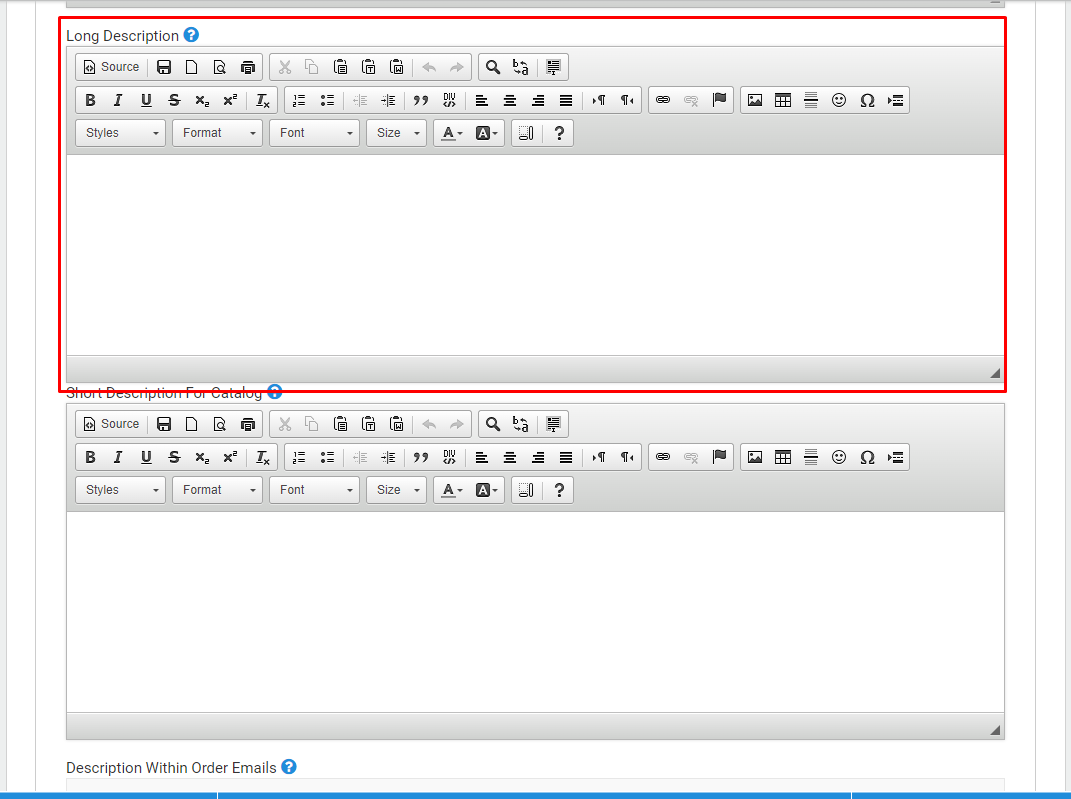Click help icon beside Description Within Order Emails
The height and width of the screenshot is (799, 1071).
click(289, 767)
